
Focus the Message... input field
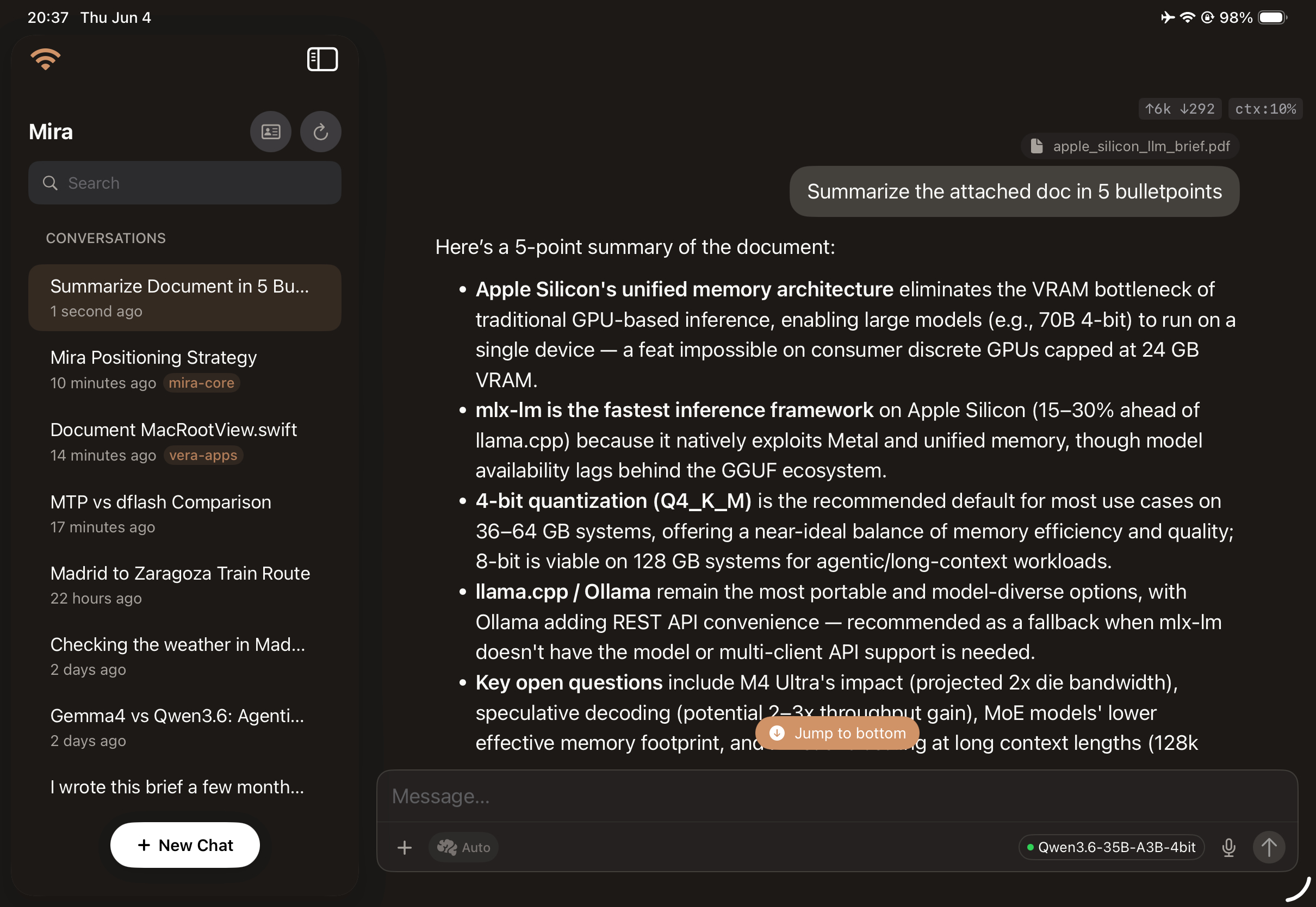[x=837, y=796]
